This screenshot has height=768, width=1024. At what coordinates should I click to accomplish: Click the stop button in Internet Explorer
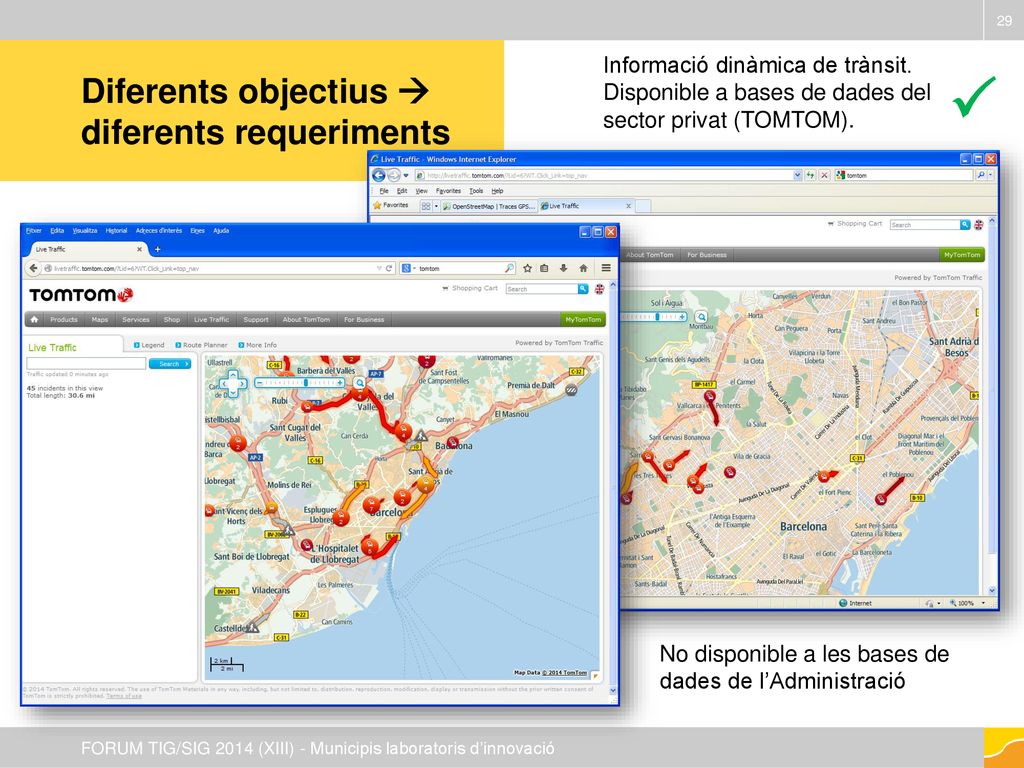pyautogui.click(x=825, y=175)
